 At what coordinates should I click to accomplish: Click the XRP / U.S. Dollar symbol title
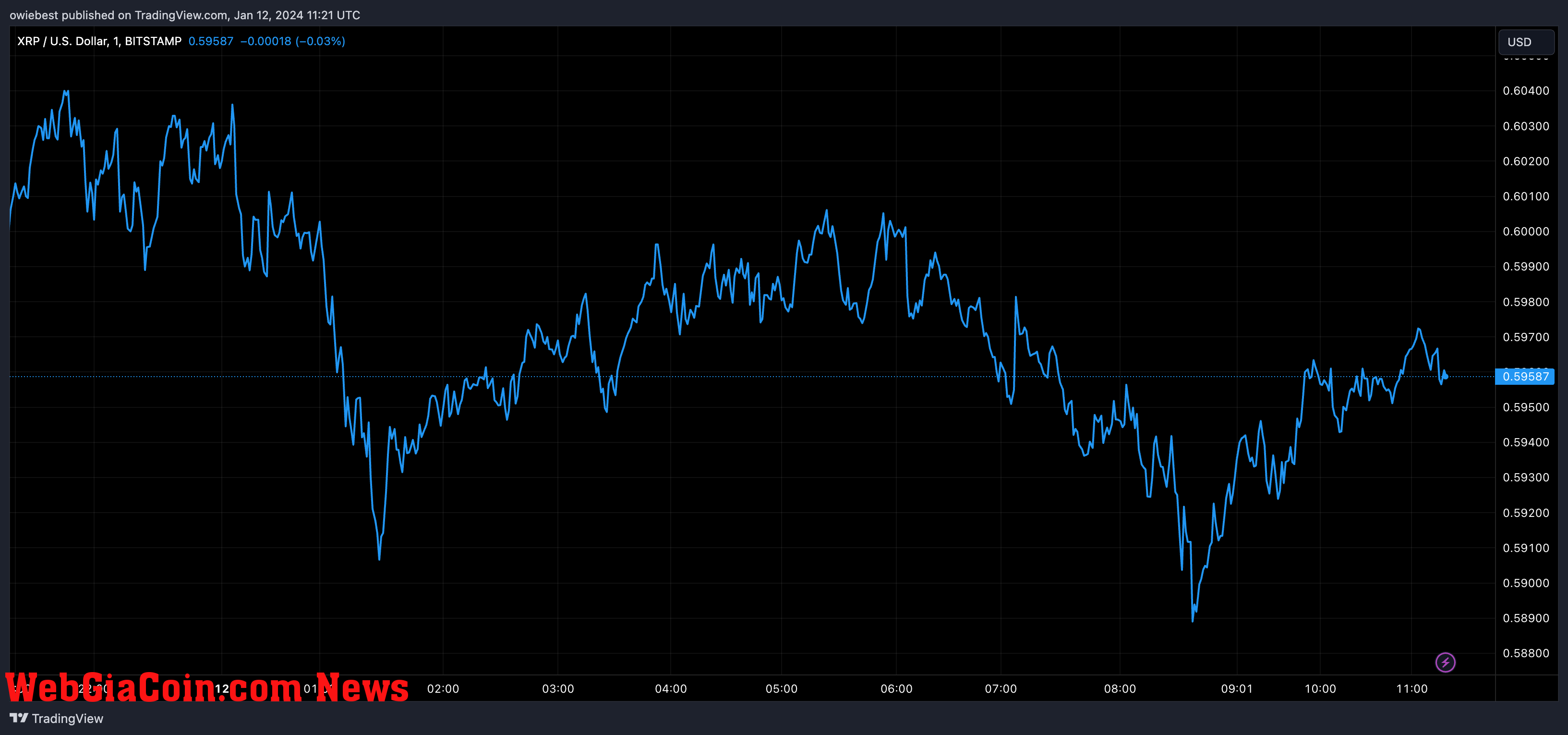tap(99, 41)
